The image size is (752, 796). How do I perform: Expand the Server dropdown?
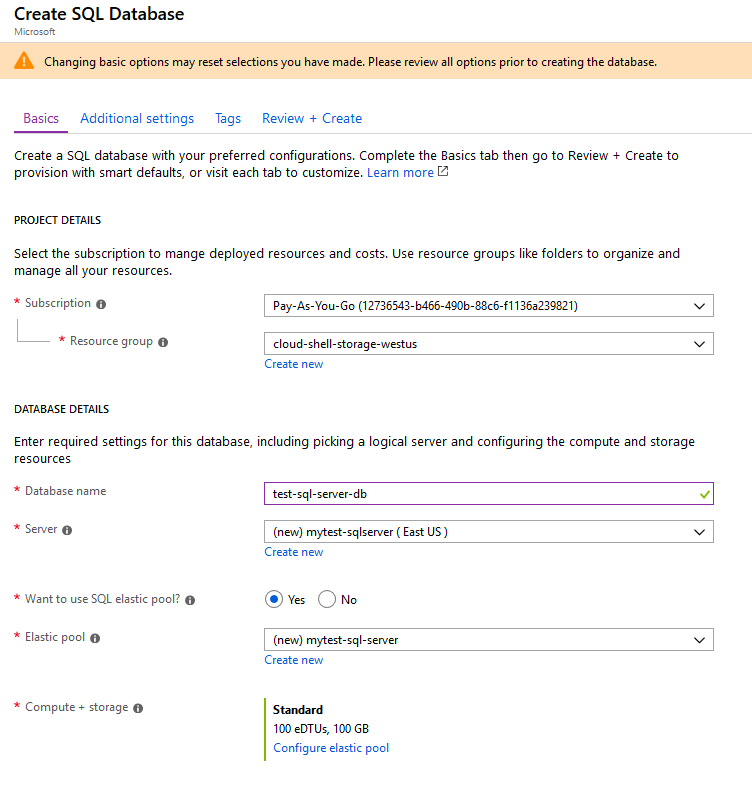tap(488, 532)
